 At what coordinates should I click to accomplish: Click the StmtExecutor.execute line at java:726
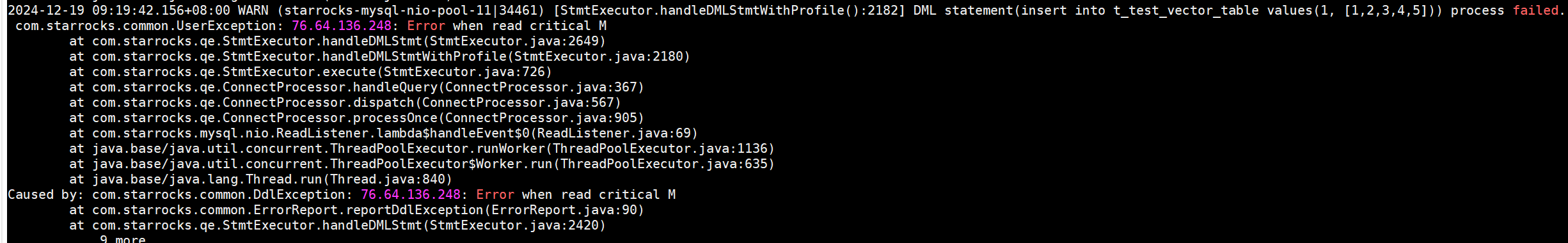coord(310,72)
